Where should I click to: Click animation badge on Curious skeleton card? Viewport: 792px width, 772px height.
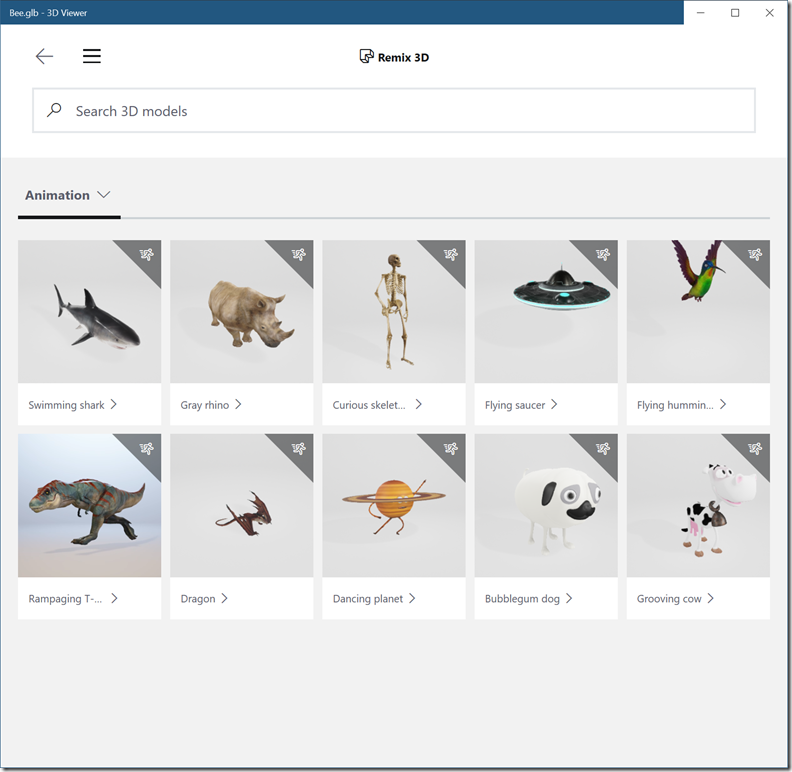[451, 254]
